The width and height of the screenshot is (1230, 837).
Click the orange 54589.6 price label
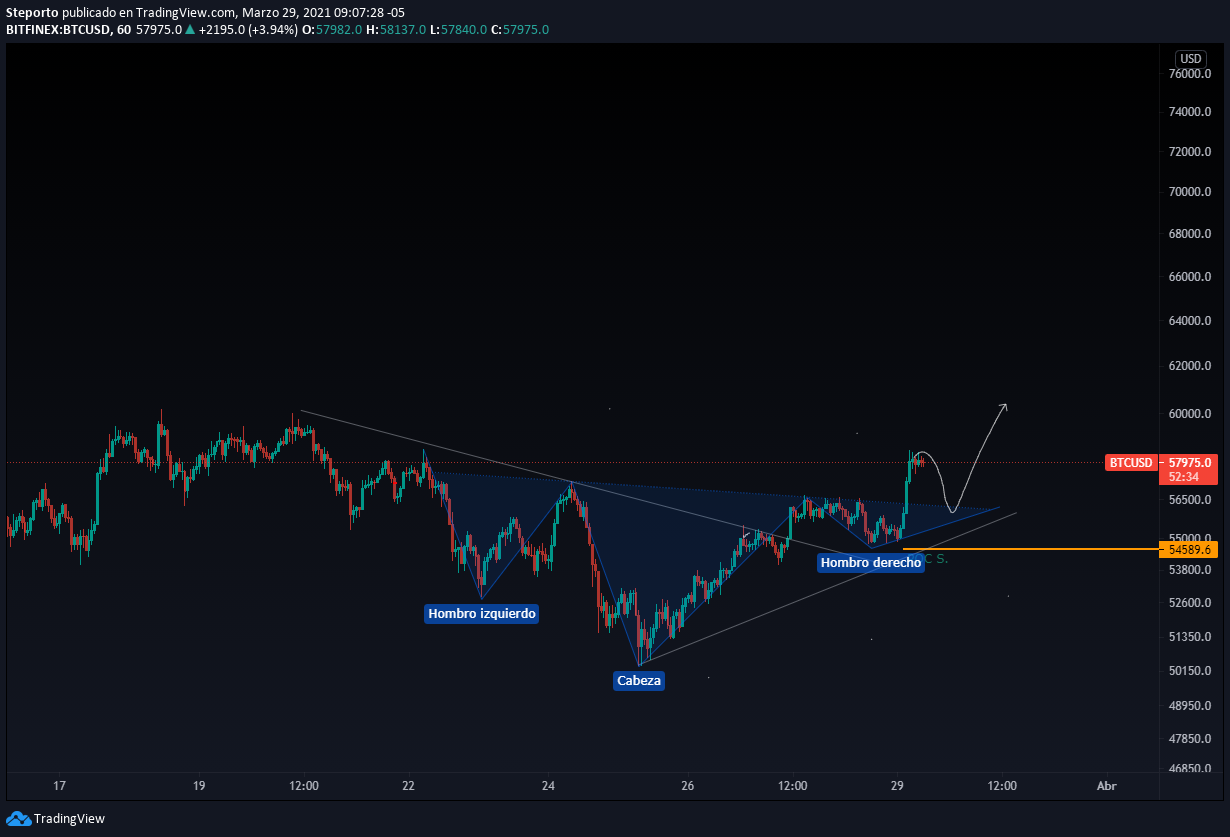point(1190,549)
